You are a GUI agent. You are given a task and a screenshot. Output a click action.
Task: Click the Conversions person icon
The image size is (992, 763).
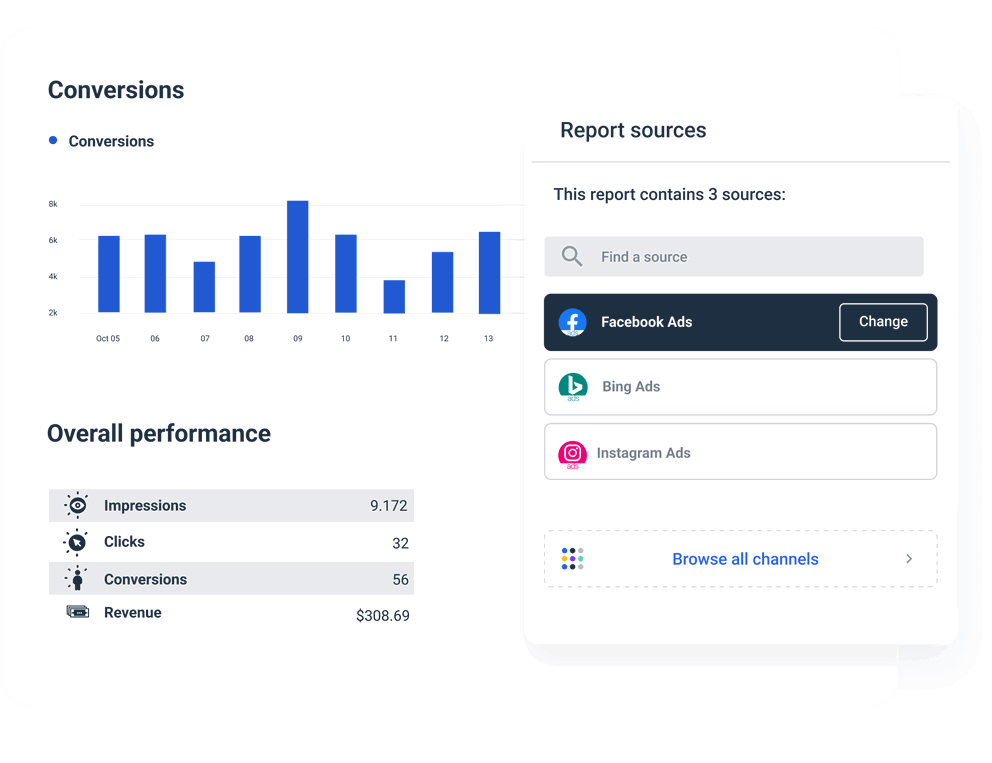[x=76, y=579]
